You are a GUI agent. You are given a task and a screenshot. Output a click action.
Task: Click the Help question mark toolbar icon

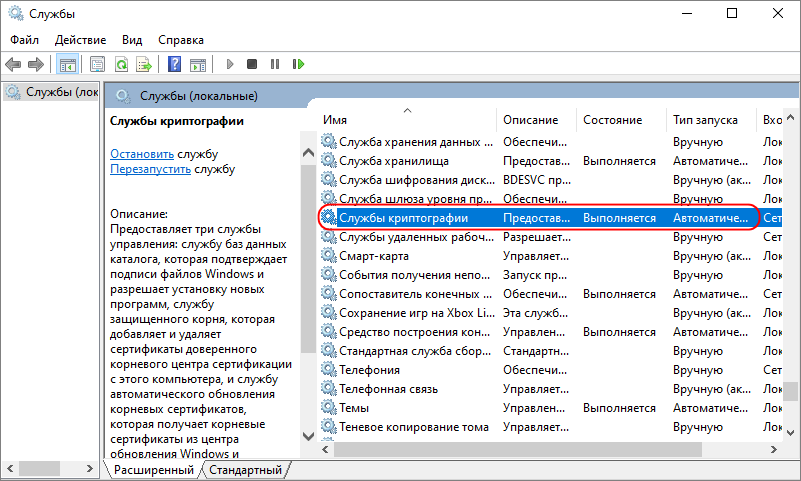(174, 64)
